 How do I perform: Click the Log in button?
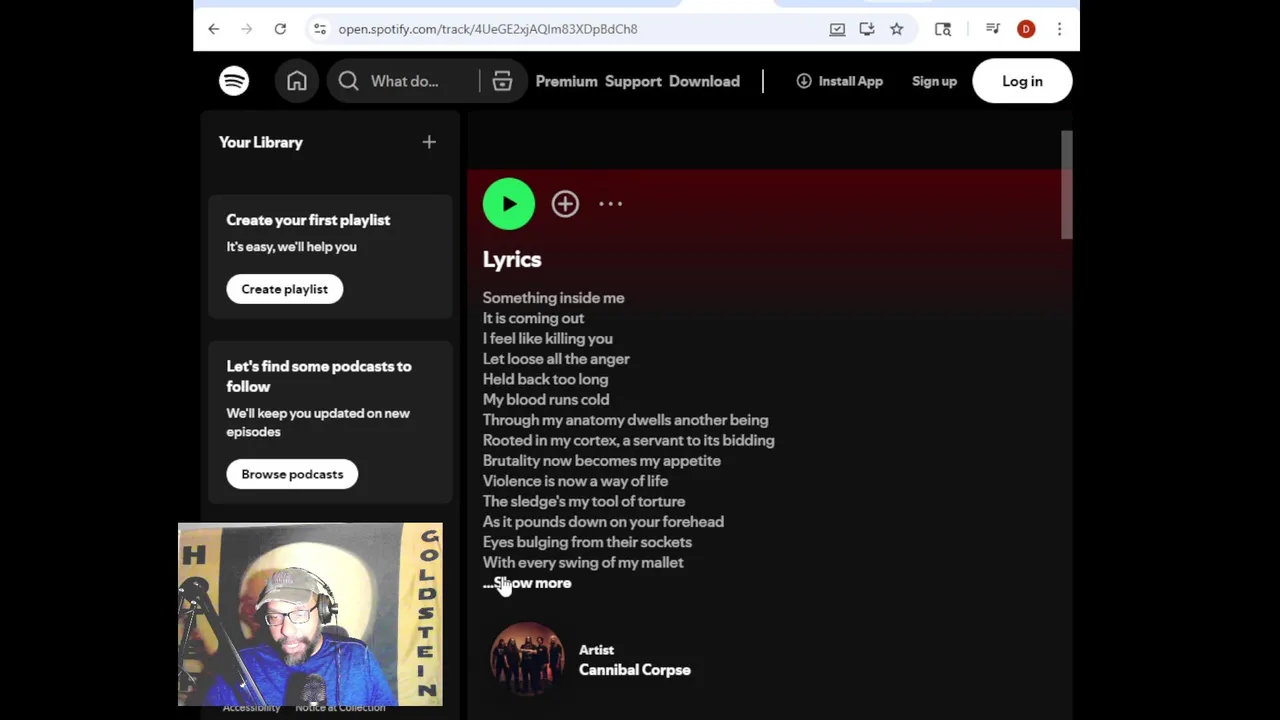pyautogui.click(x=1022, y=81)
